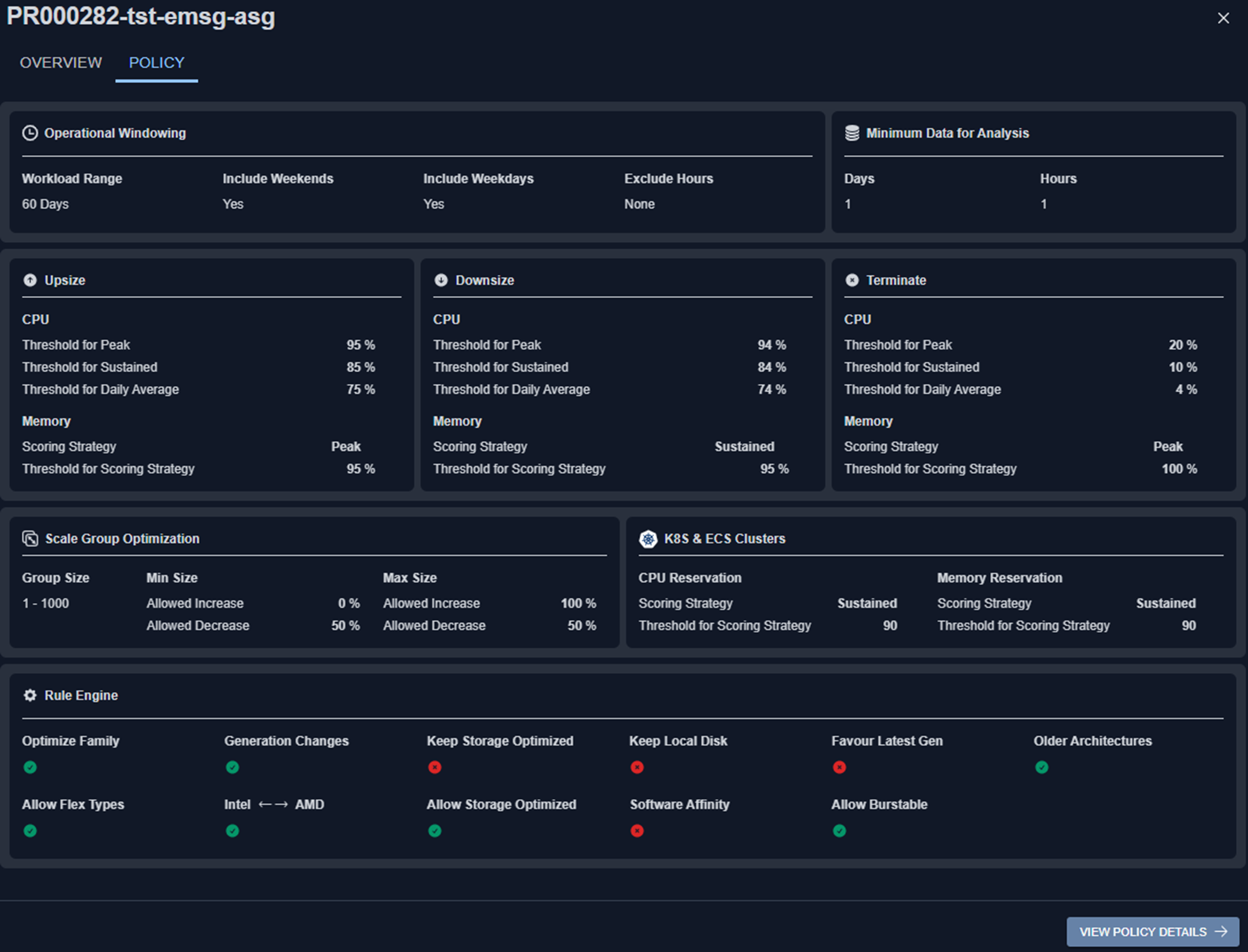Screen dimensions: 1248x952
Task: Close the PR000282-tst-emsg-asg panel
Action: click(1223, 18)
